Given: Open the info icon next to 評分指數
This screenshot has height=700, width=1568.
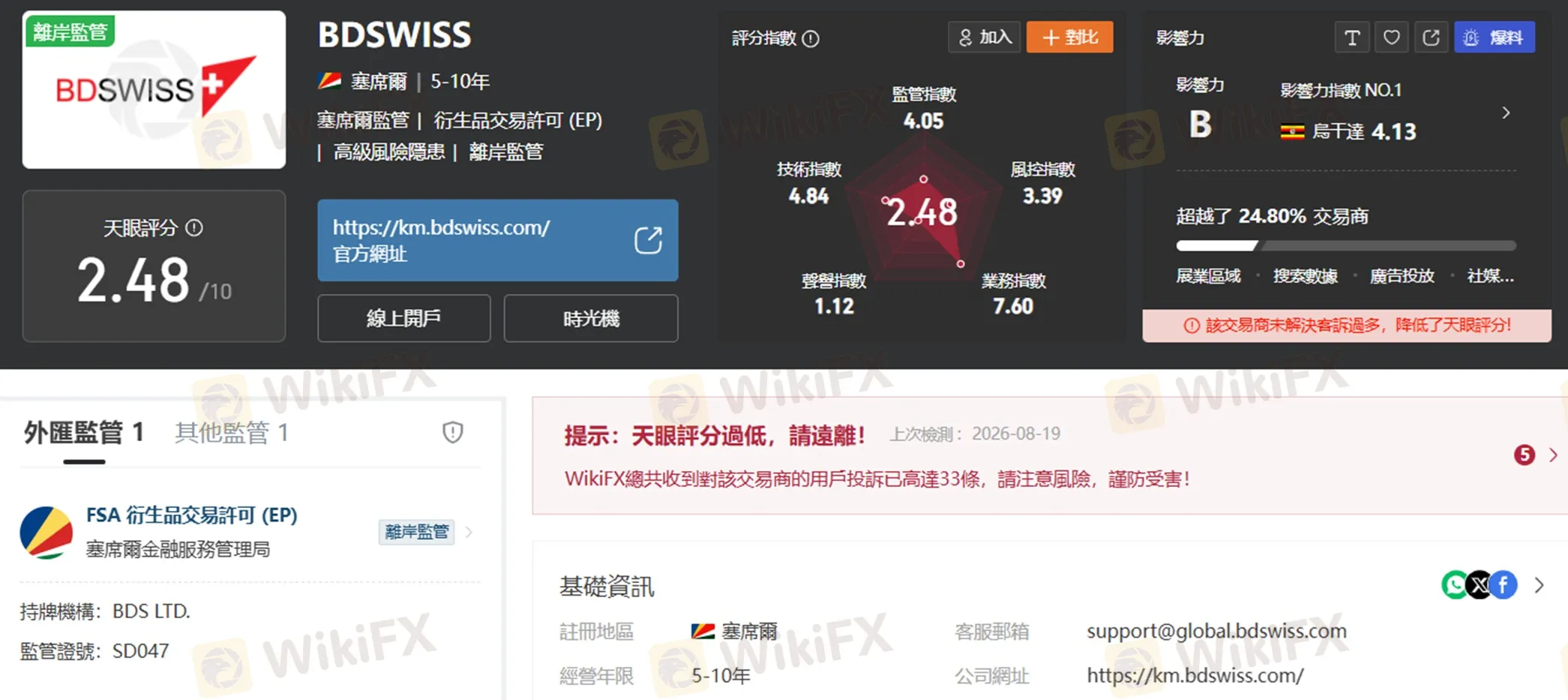Looking at the screenshot, I should [811, 38].
